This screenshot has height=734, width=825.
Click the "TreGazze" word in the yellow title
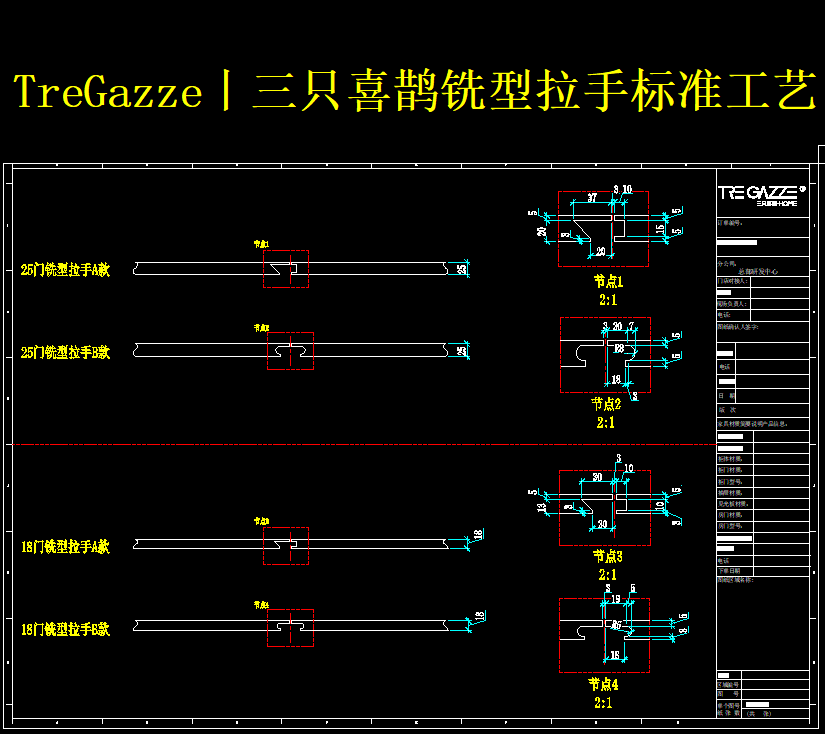tap(108, 91)
